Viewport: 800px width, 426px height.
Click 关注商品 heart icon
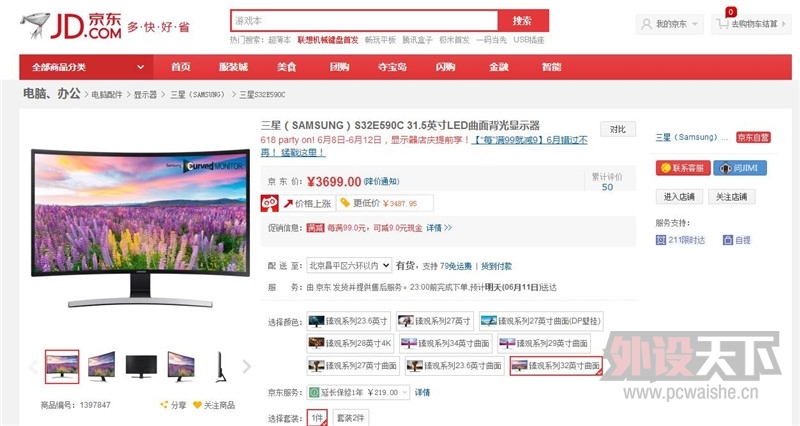pos(197,405)
